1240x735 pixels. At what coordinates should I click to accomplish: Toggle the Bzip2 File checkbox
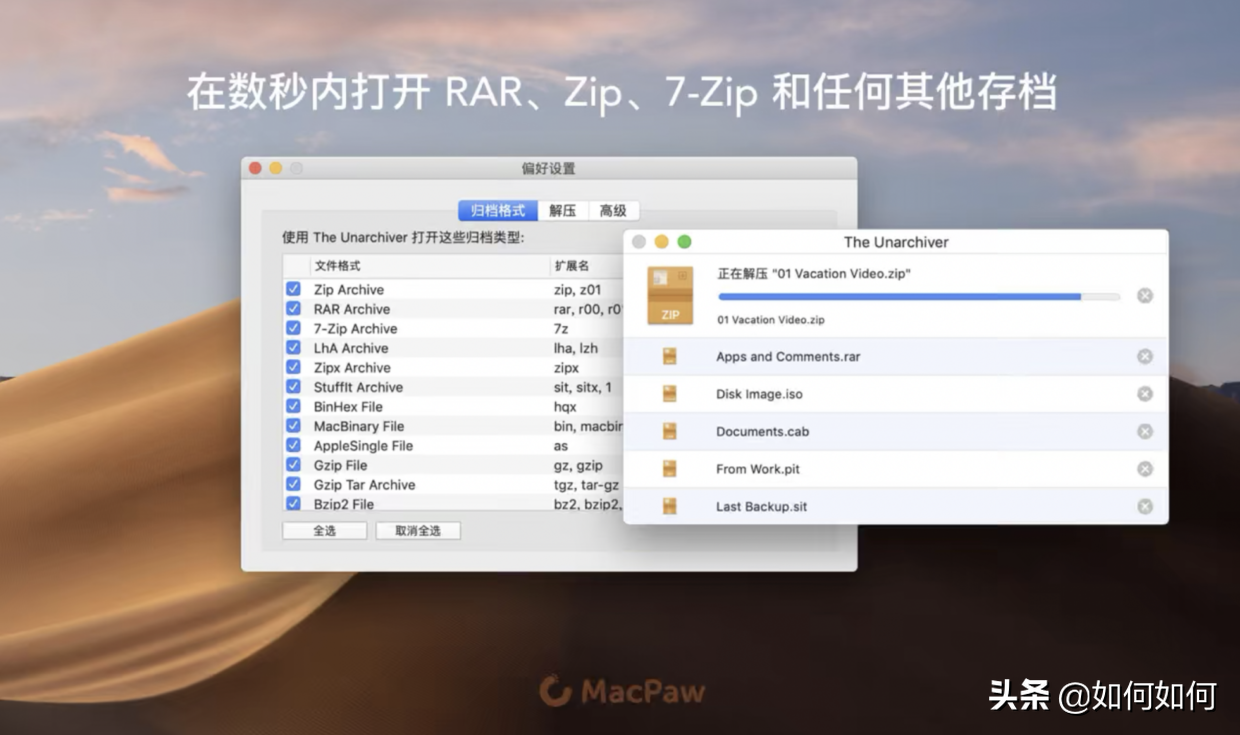(x=293, y=504)
